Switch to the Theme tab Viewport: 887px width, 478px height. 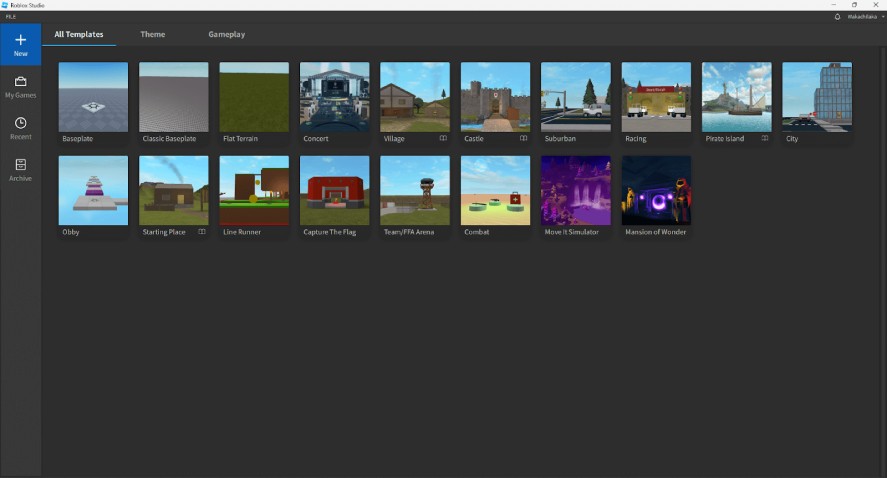tap(153, 34)
